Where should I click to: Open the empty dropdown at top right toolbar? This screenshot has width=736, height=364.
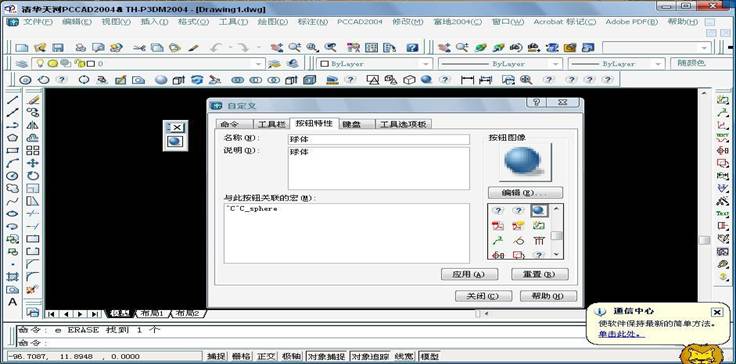(x=657, y=47)
